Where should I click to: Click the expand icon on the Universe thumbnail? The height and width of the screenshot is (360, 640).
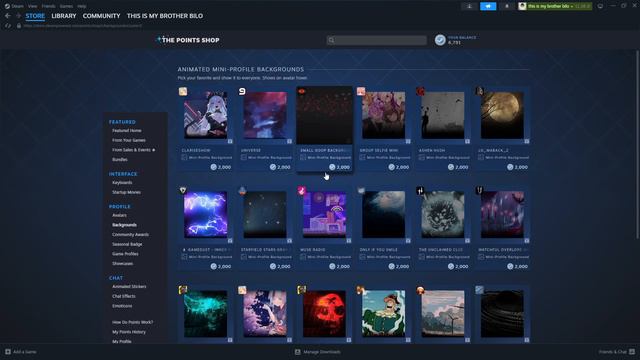289,141
